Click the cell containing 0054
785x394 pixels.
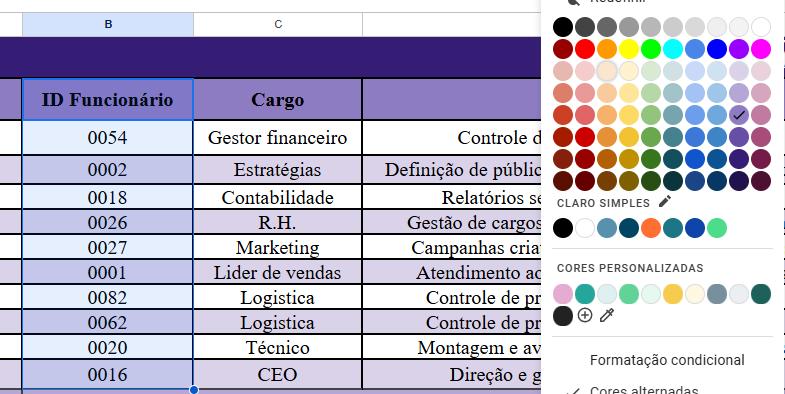coord(108,138)
